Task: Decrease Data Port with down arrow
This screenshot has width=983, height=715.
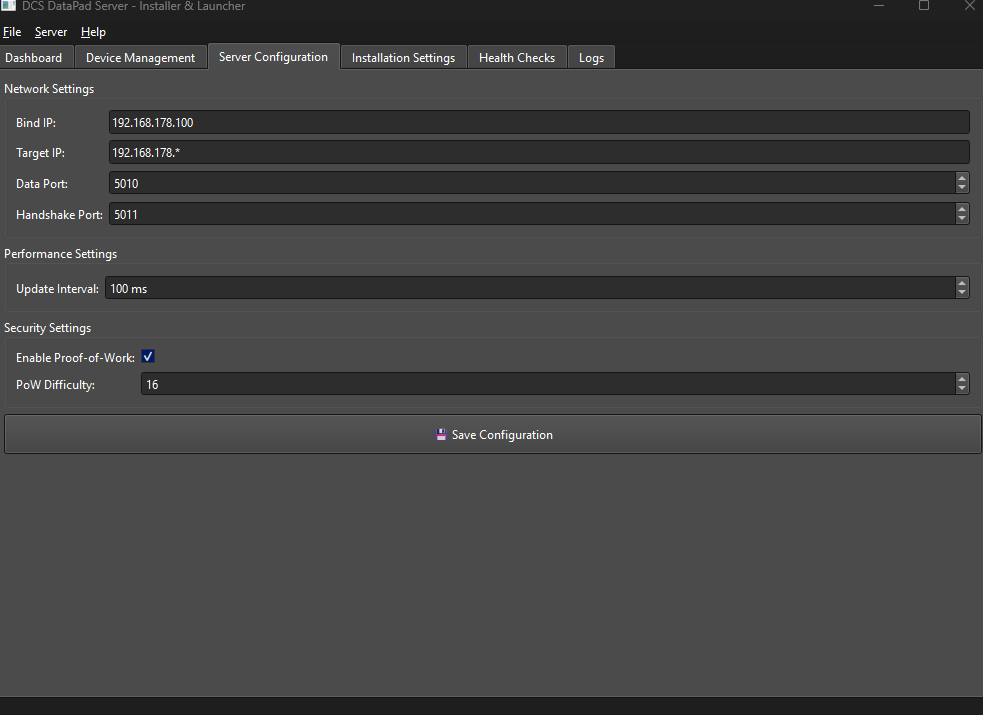Action: pyautogui.click(x=962, y=188)
